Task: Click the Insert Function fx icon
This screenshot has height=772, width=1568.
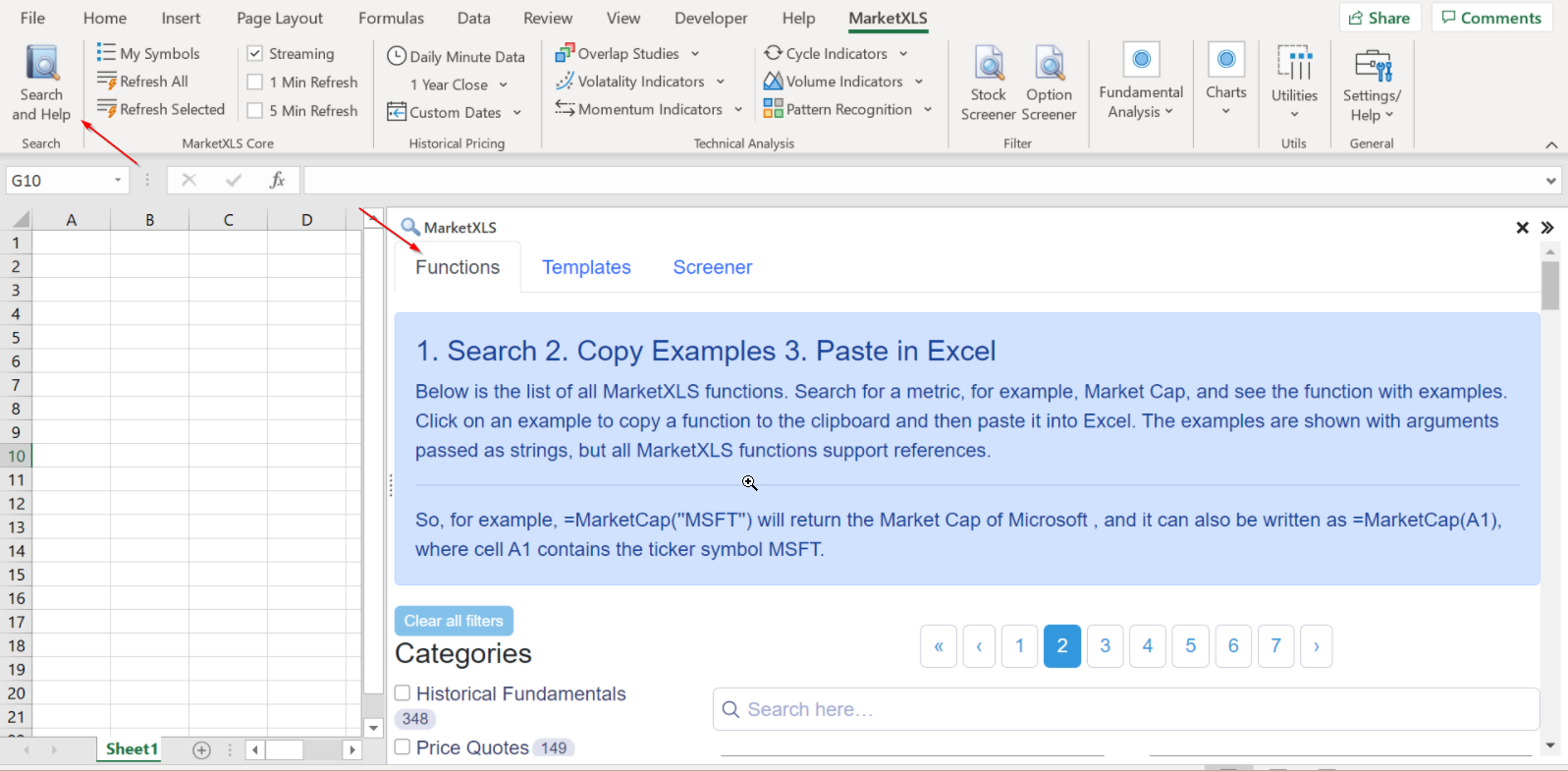Action: pyautogui.click(x=277, y=181)
